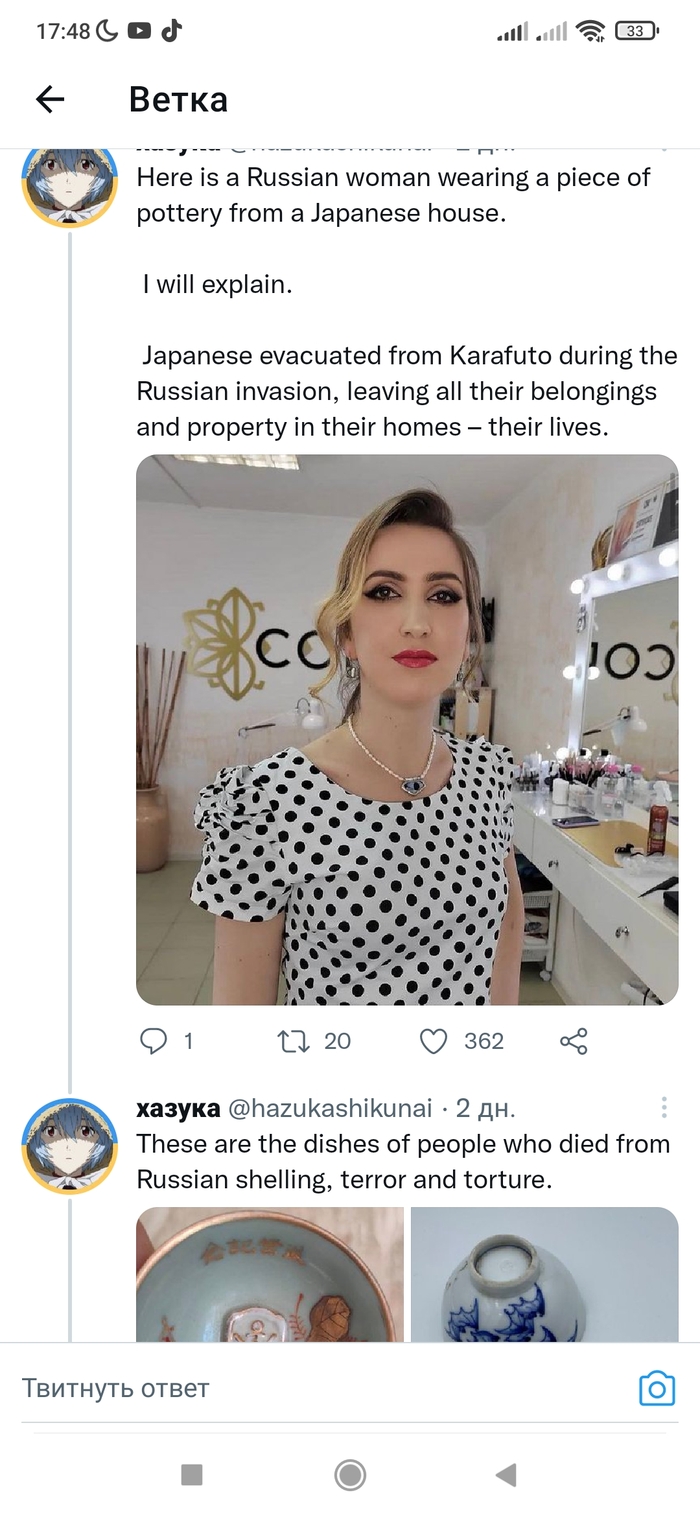Open the second tweet's three-dot menu
Screen dimensions: 700x1517
pos(664,1107)
